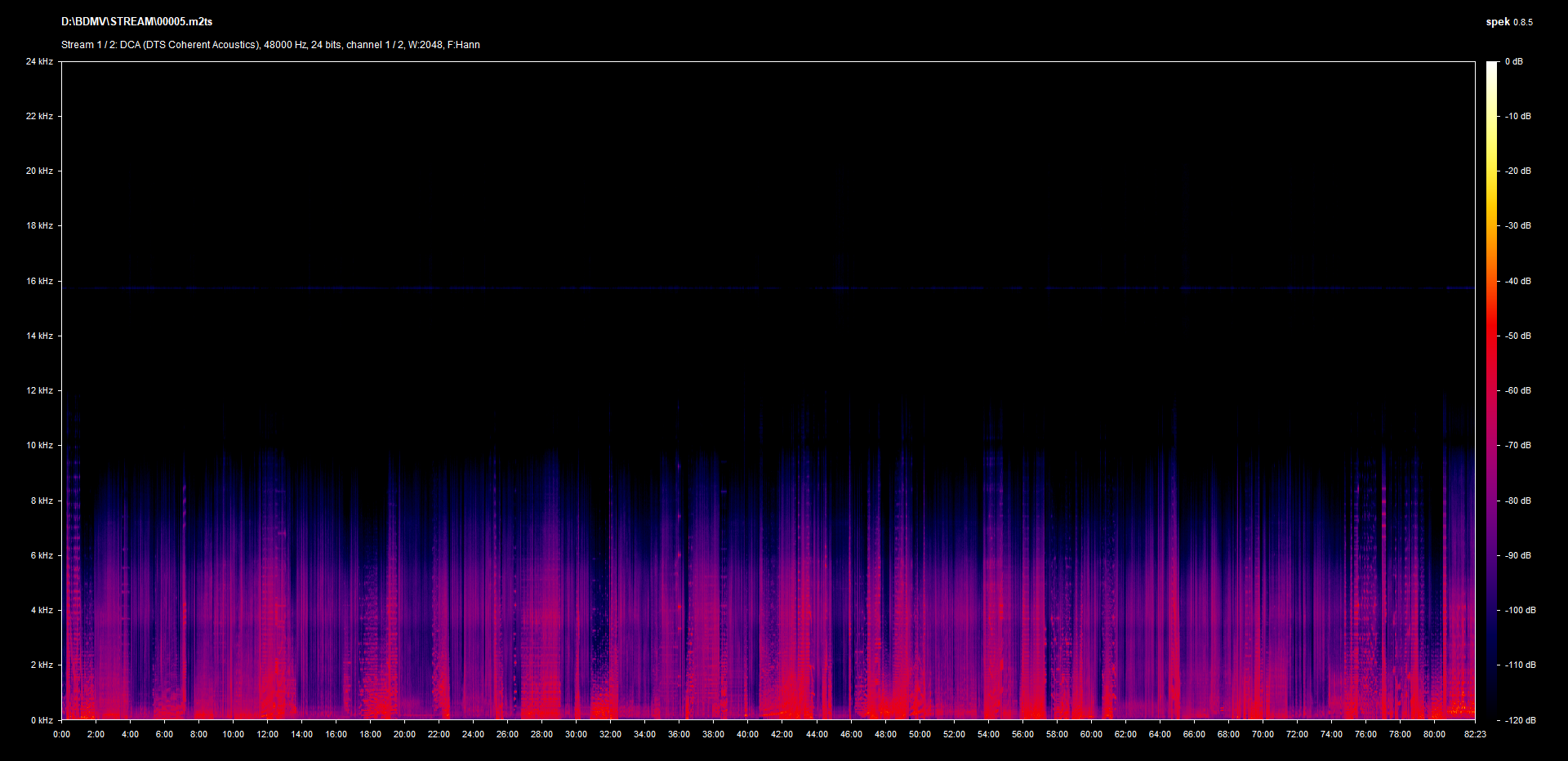Click the white top of the color scale bar

click(1491, 65)
